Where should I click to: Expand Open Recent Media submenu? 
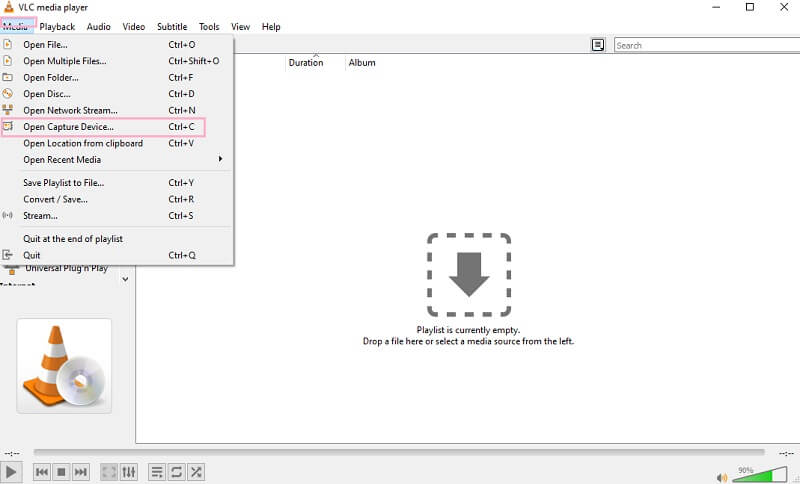[x=116, y=160]
